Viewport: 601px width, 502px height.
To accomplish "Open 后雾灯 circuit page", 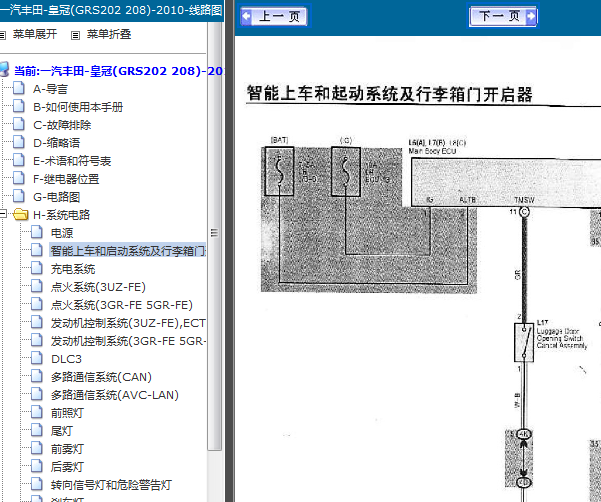I will 67,467.
